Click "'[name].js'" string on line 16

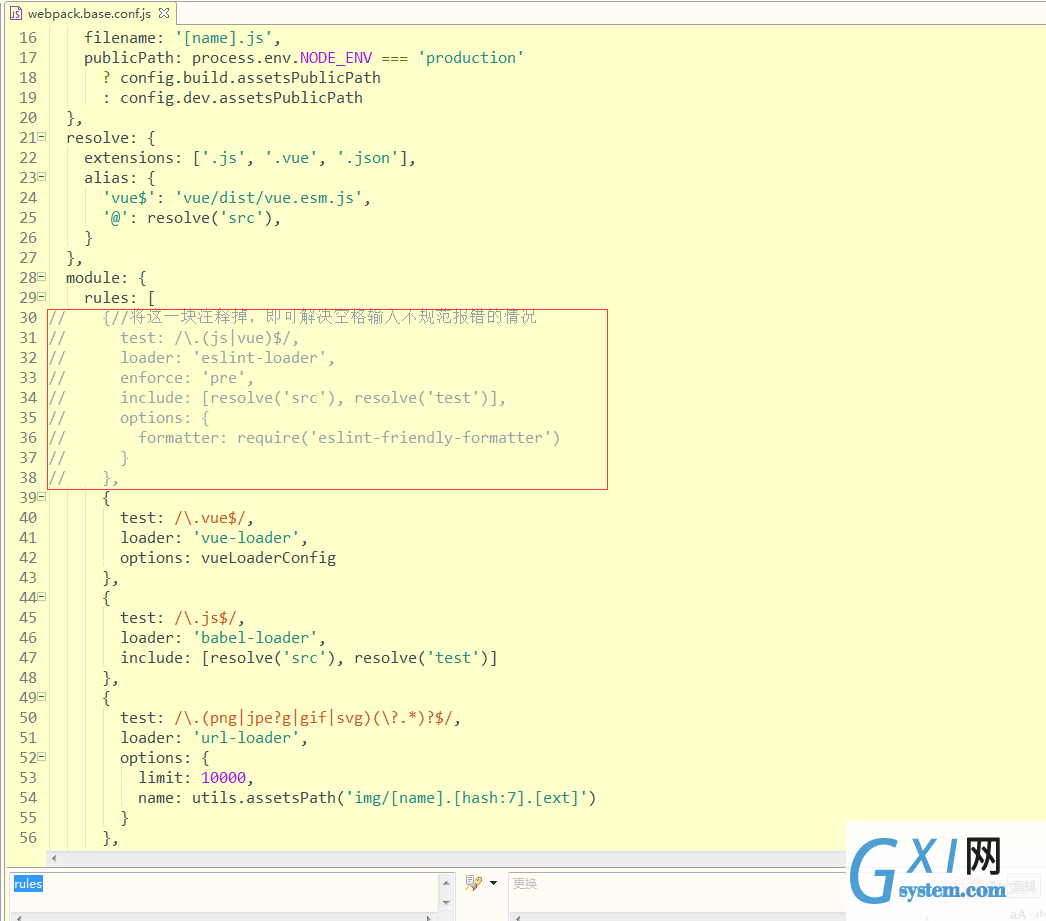pos(223,38)
